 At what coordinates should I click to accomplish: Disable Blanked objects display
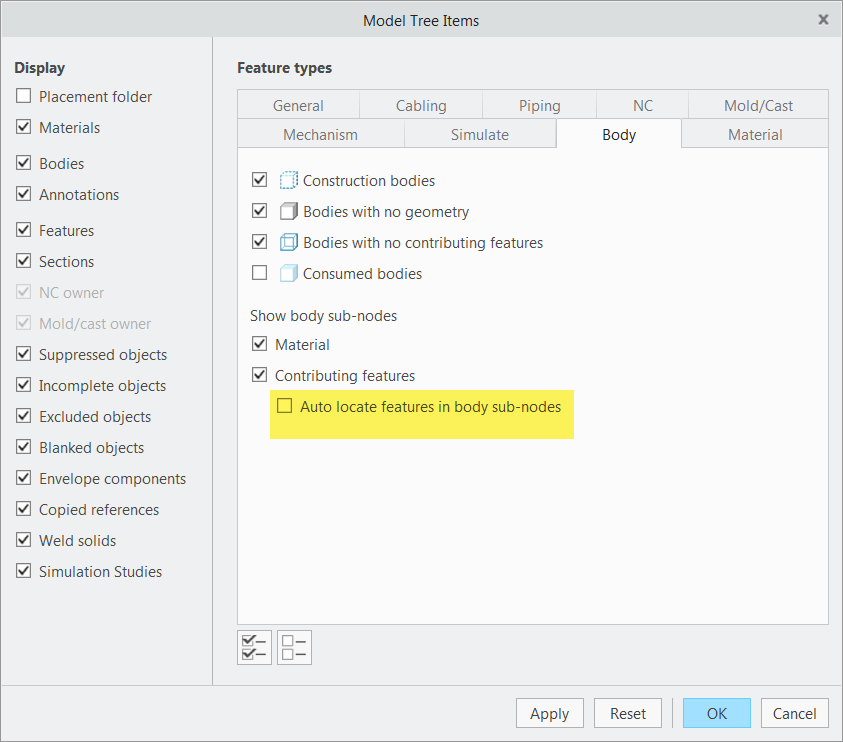[x=23, y=447]
